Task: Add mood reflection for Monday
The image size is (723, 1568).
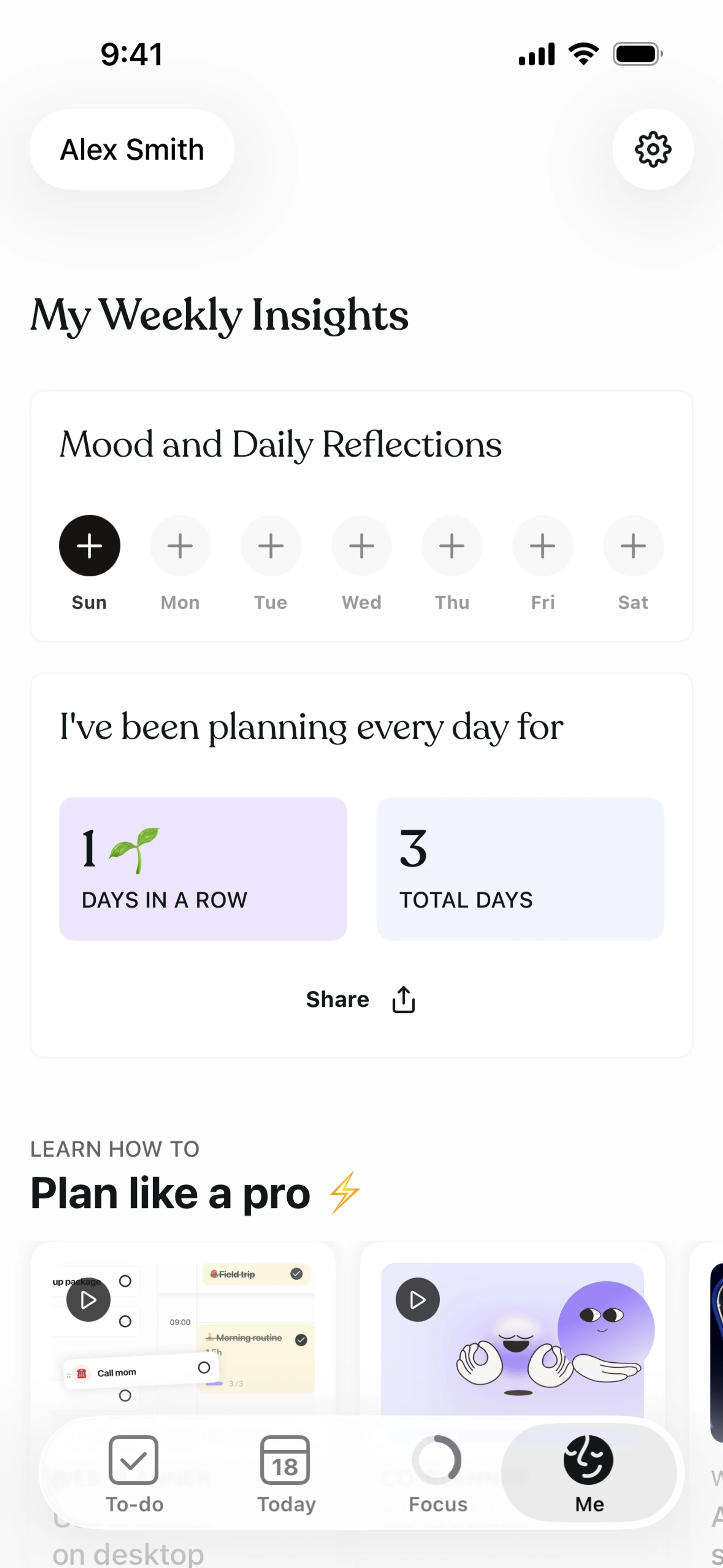Action: coord(180,546)
